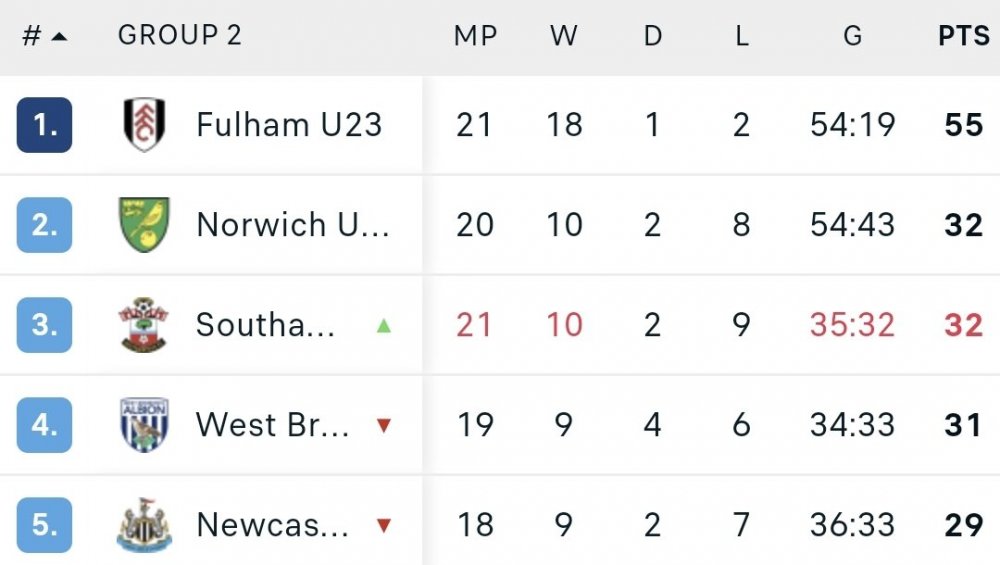Sort standings by MP column
The width and height of the screenshot is (1000, 565).
click(475, 36)
